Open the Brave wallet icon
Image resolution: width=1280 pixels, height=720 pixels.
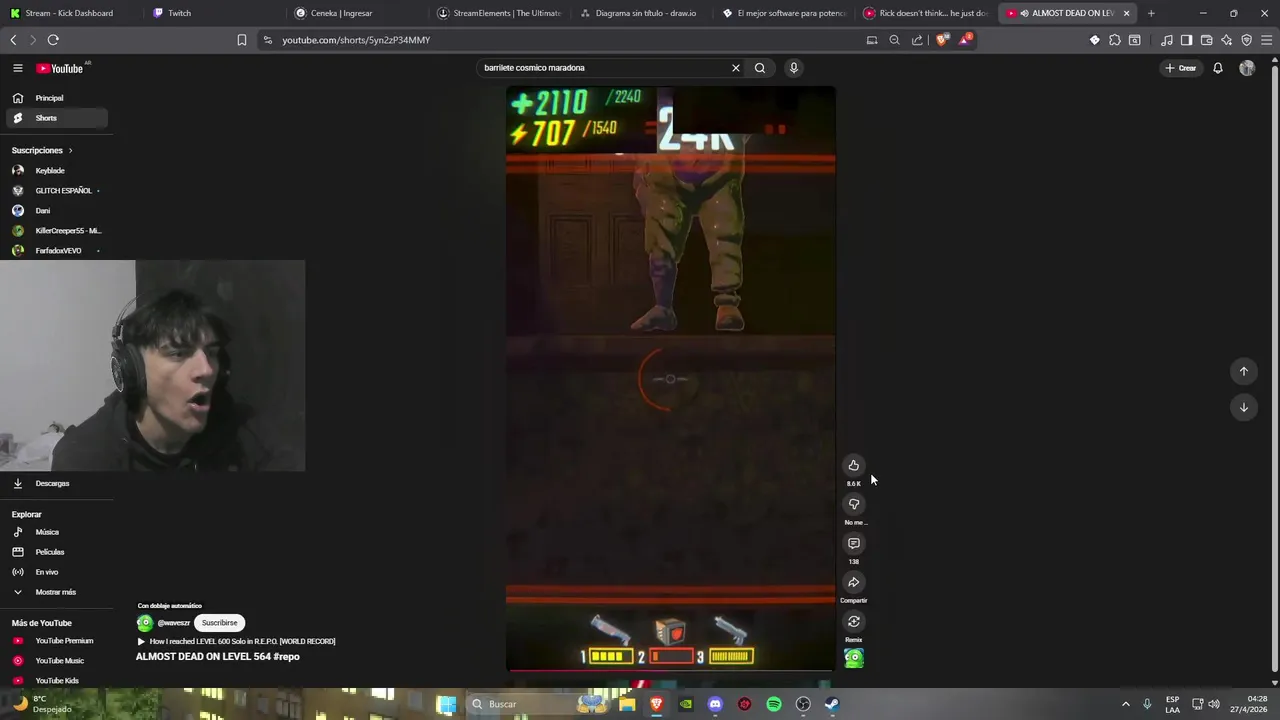(1206, 40)
